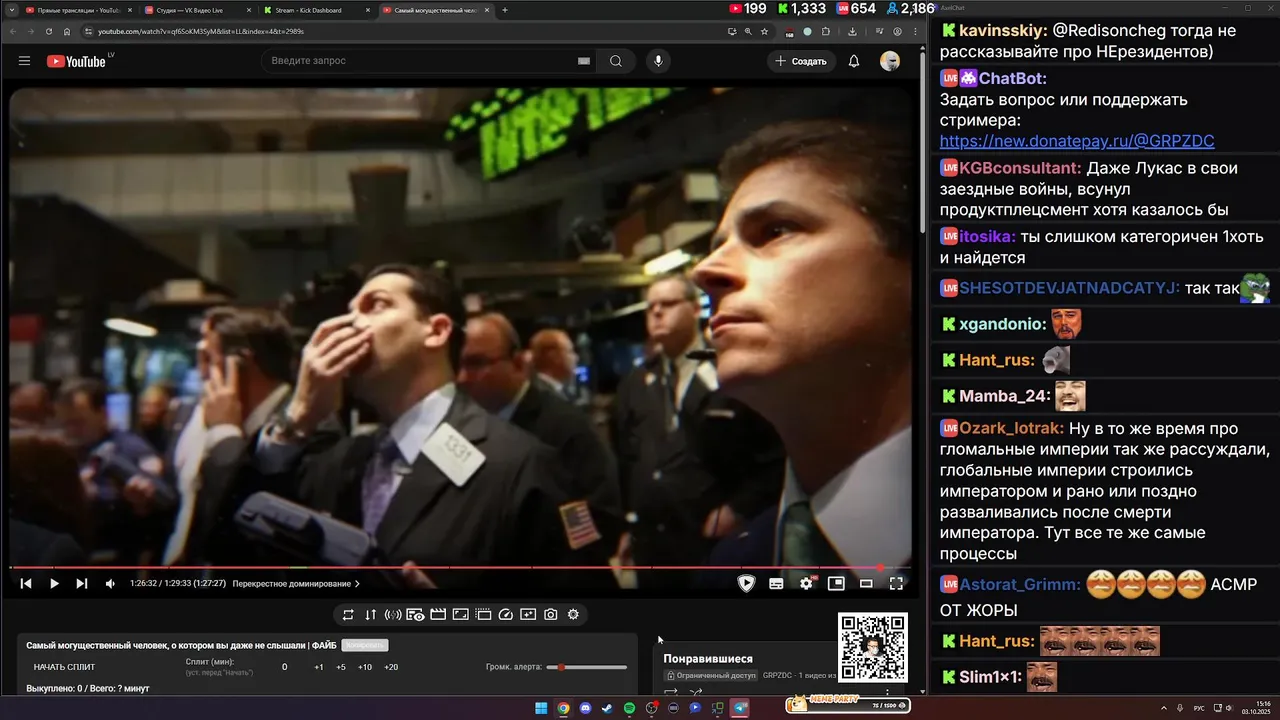Viewport: 1280px width, 720px height.
Task: Open the donatepay.ru link in chat
Action: pos(1077,141)
